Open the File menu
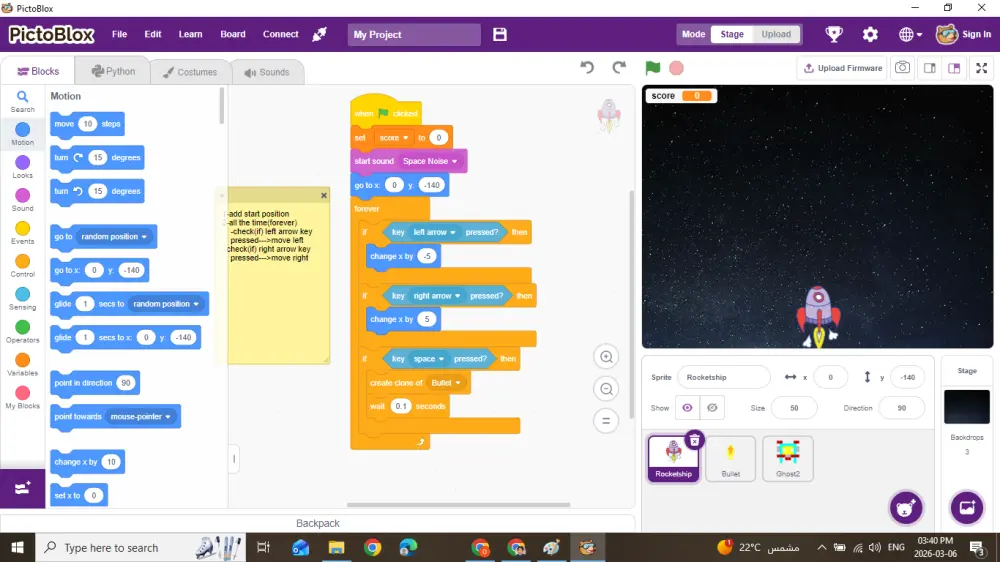Screen dimensions: 1000x562 [x=119, y=34]
